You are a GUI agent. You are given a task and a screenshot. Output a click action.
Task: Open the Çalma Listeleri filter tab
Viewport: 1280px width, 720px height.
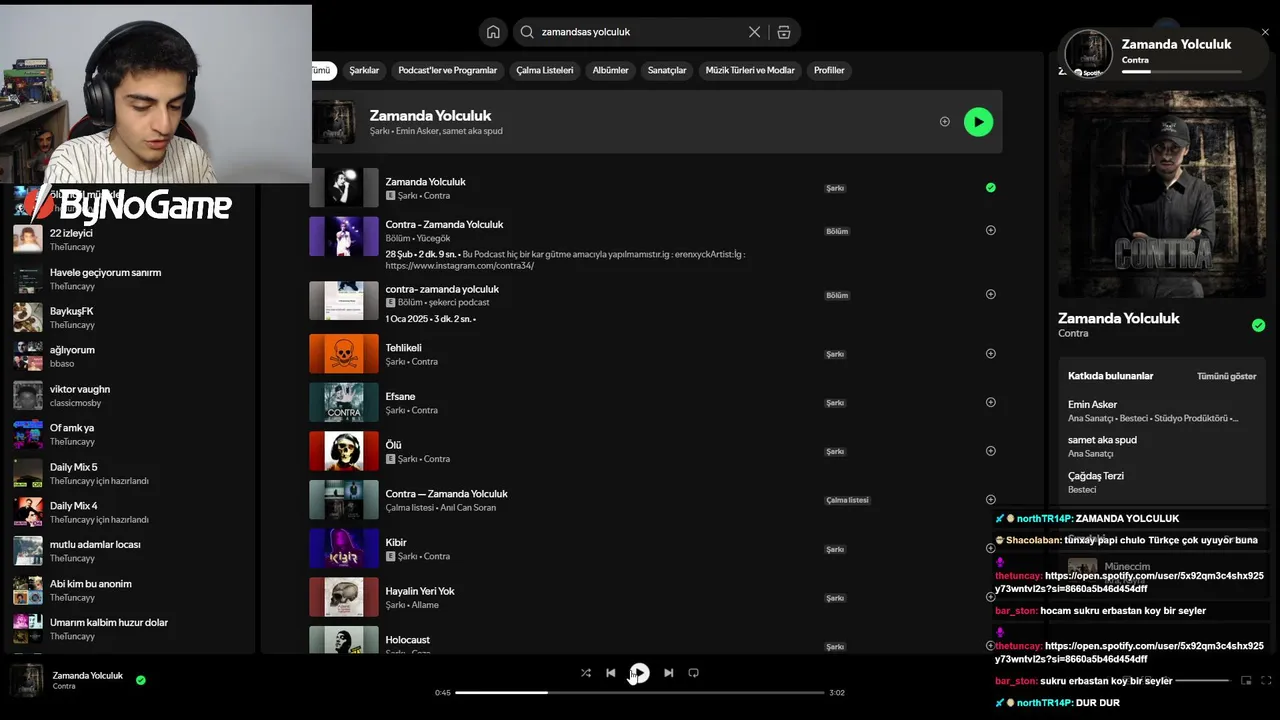pyautogui.click(x=545, y=70)
